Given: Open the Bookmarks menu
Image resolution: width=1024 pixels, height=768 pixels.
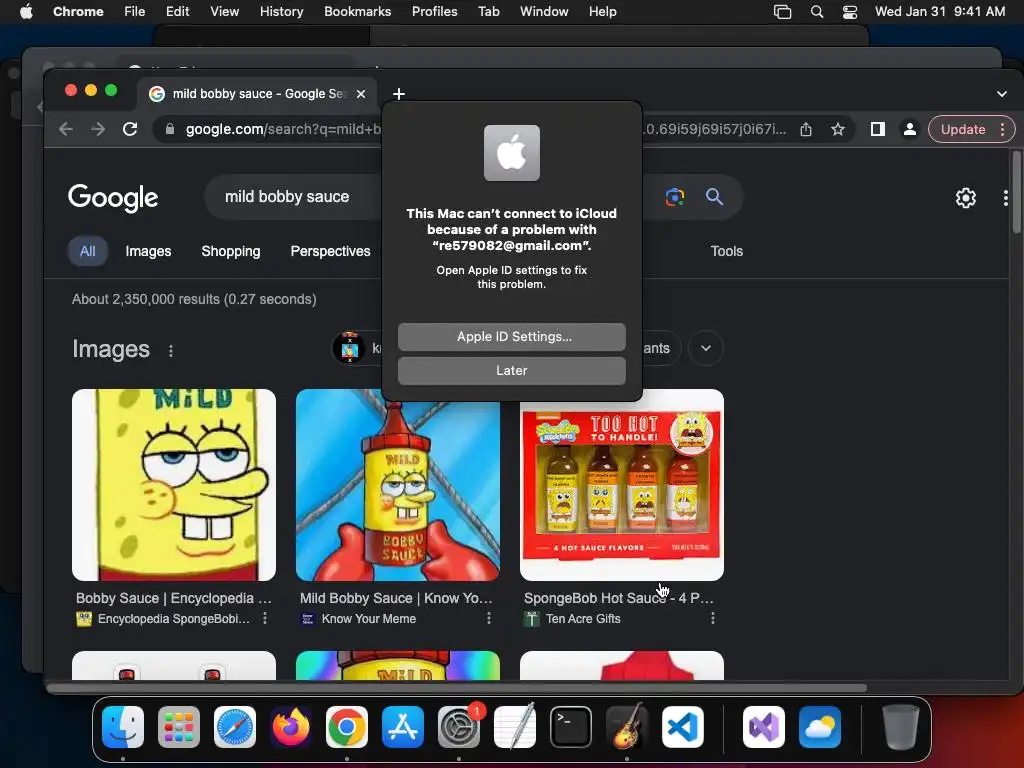Looking at the screenshot, I should tap(358, 12).
